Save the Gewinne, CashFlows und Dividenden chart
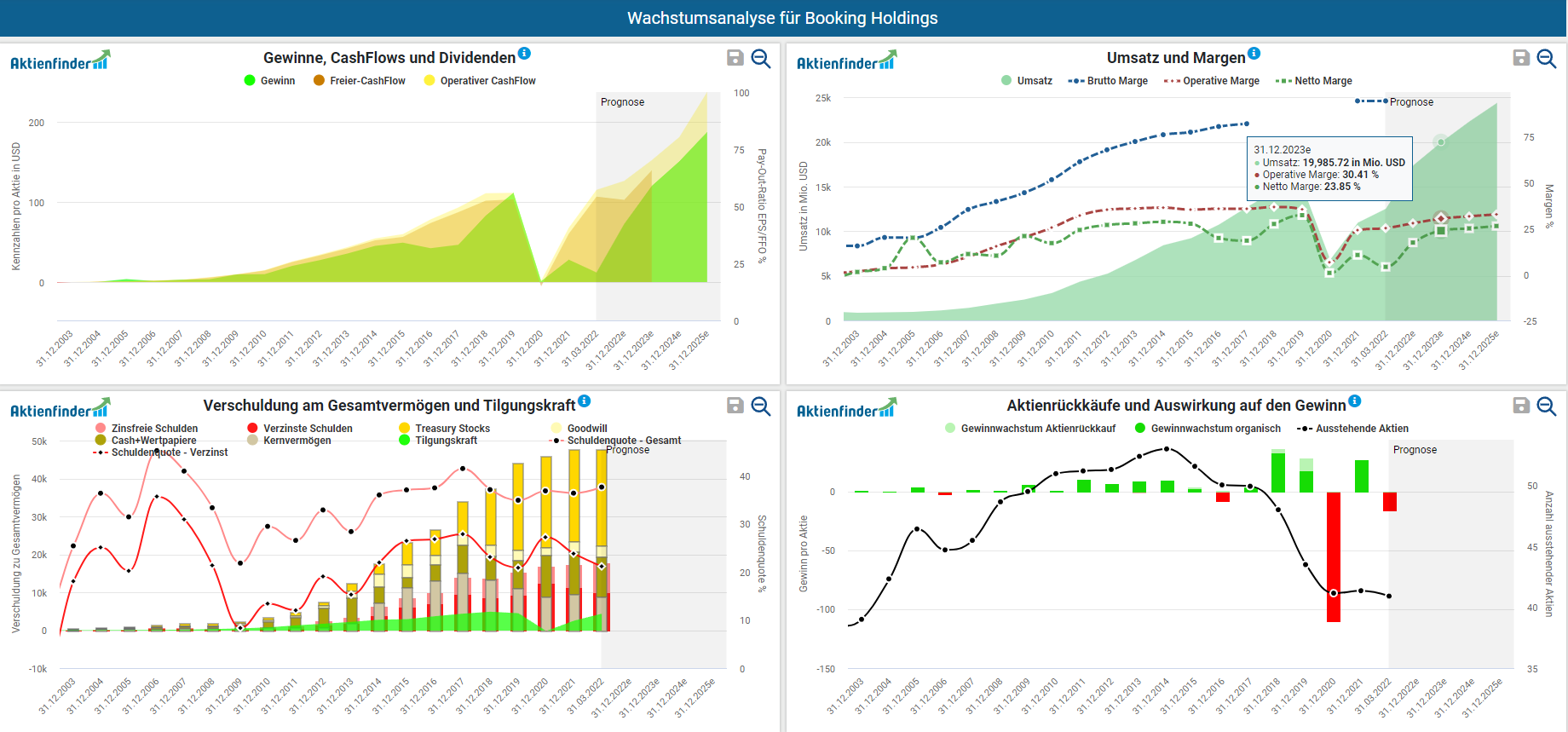The width and height of the screenshot is (1568, 732). [x=735, y=58]
